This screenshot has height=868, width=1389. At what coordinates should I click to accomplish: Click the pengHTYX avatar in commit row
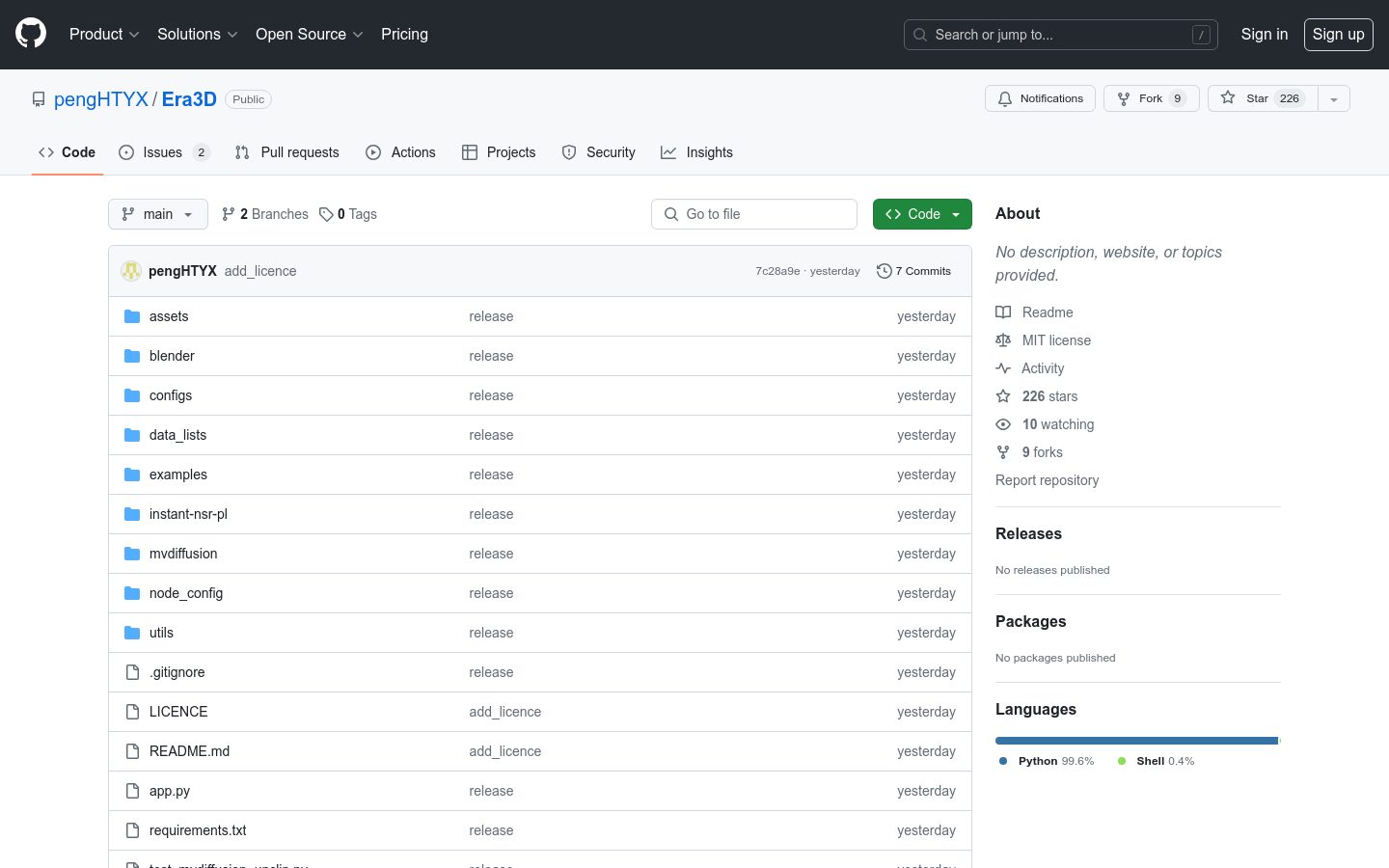point(131,271)
